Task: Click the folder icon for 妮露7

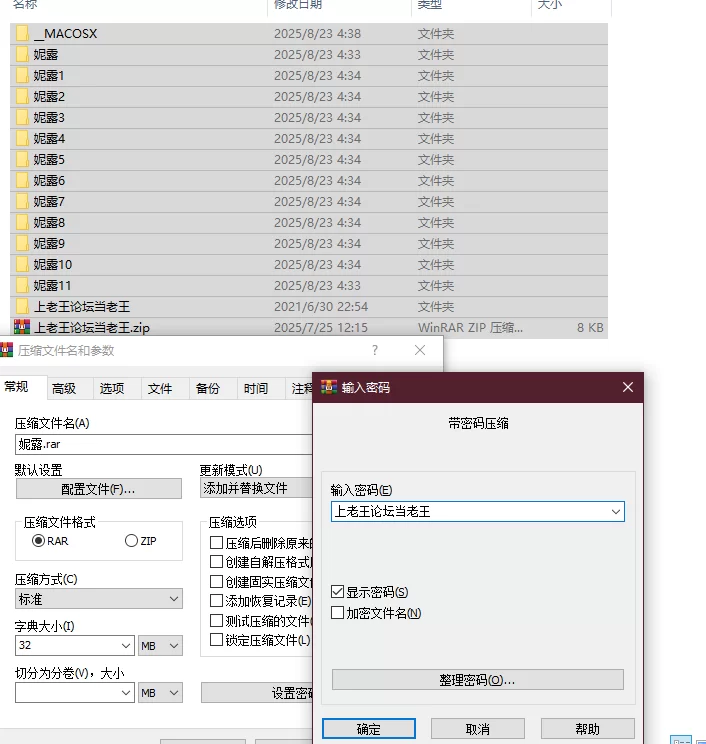Action: click(x=22, y=202)
